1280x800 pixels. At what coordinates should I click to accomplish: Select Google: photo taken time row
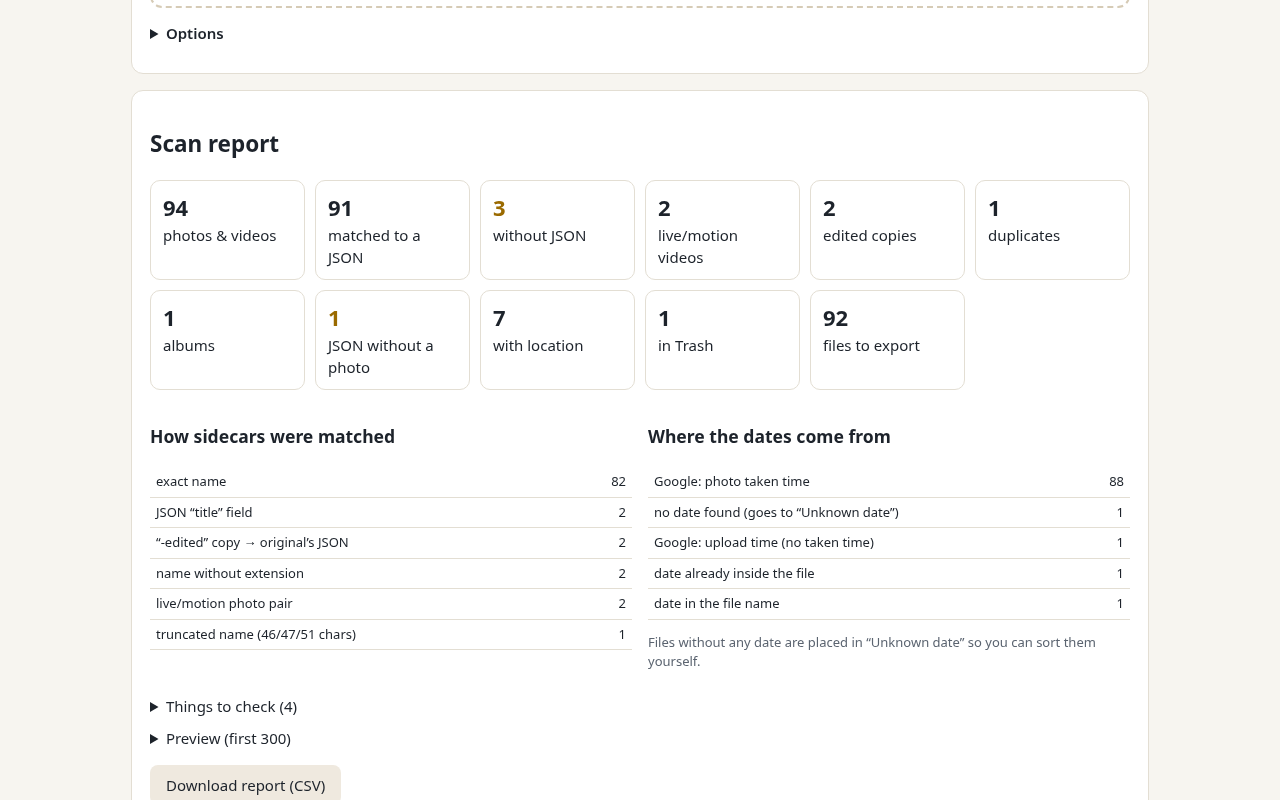889,482
